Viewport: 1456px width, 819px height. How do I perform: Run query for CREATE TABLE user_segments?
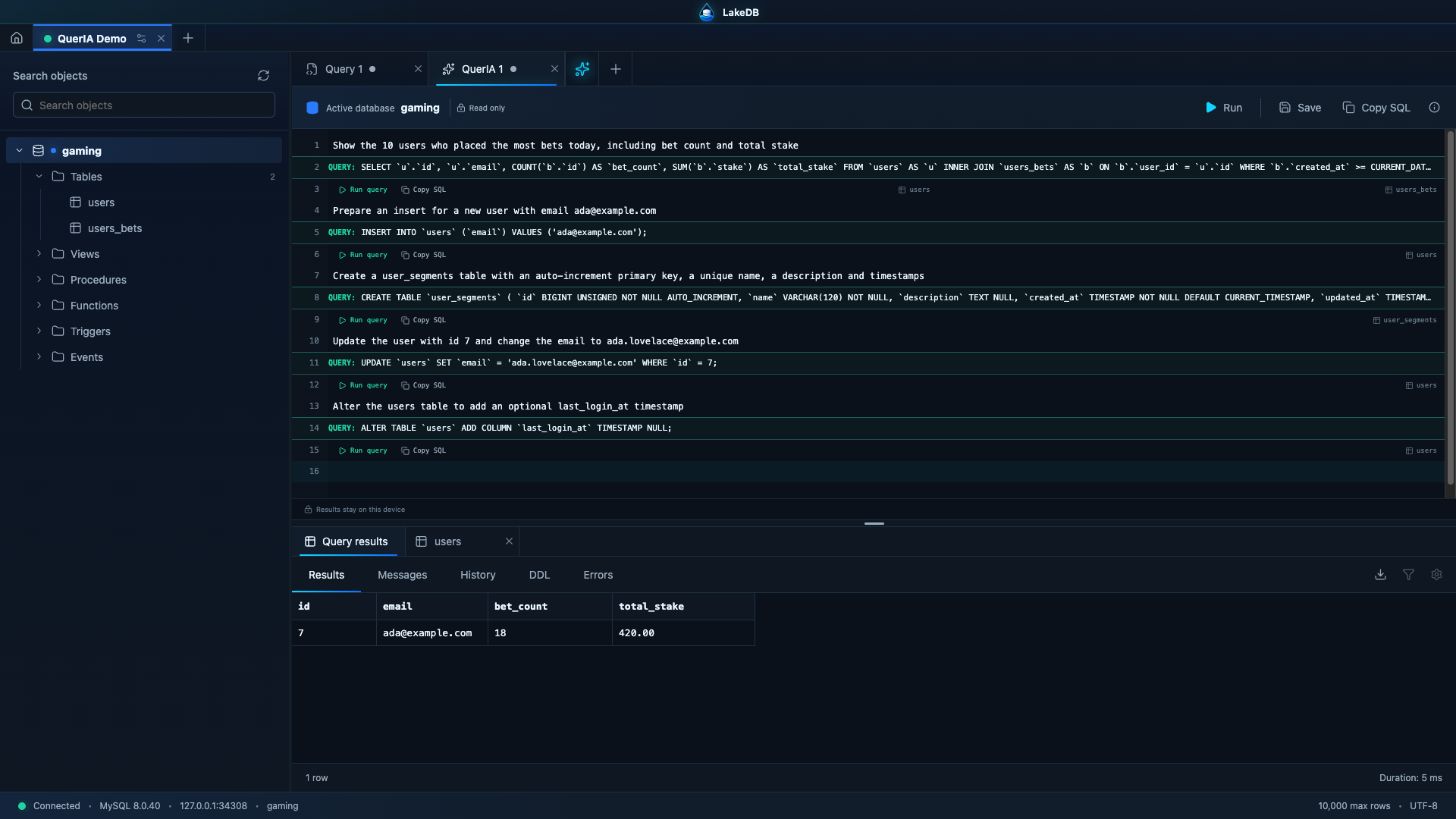point(363,320)
